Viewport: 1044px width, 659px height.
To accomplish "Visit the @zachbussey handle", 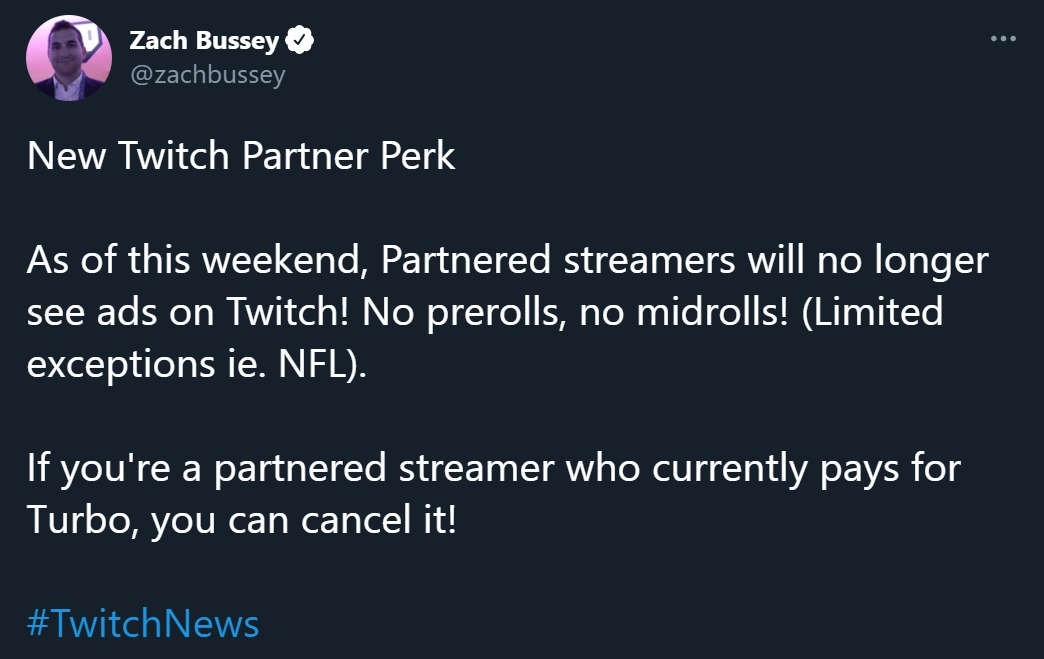I will tap(208, 75).
